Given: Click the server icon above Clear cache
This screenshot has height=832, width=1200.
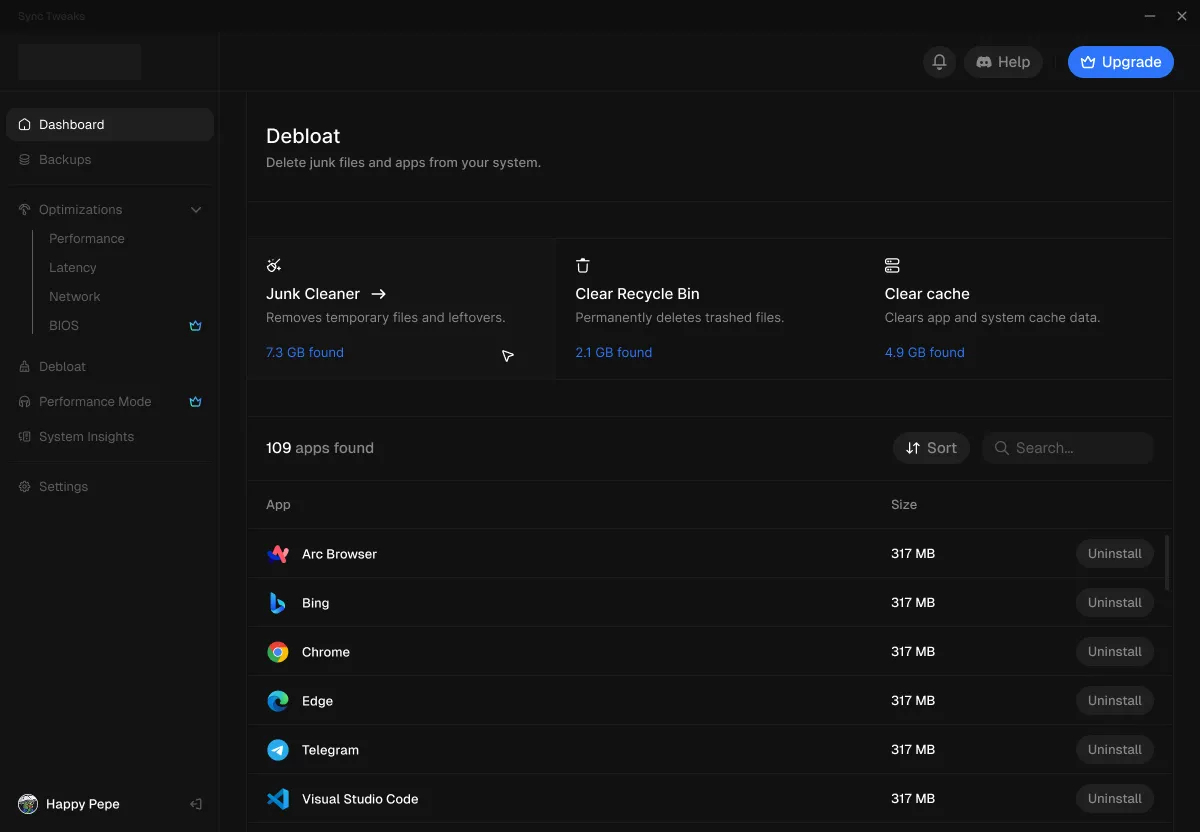Looking at the screenshot, I should (892, 265).
